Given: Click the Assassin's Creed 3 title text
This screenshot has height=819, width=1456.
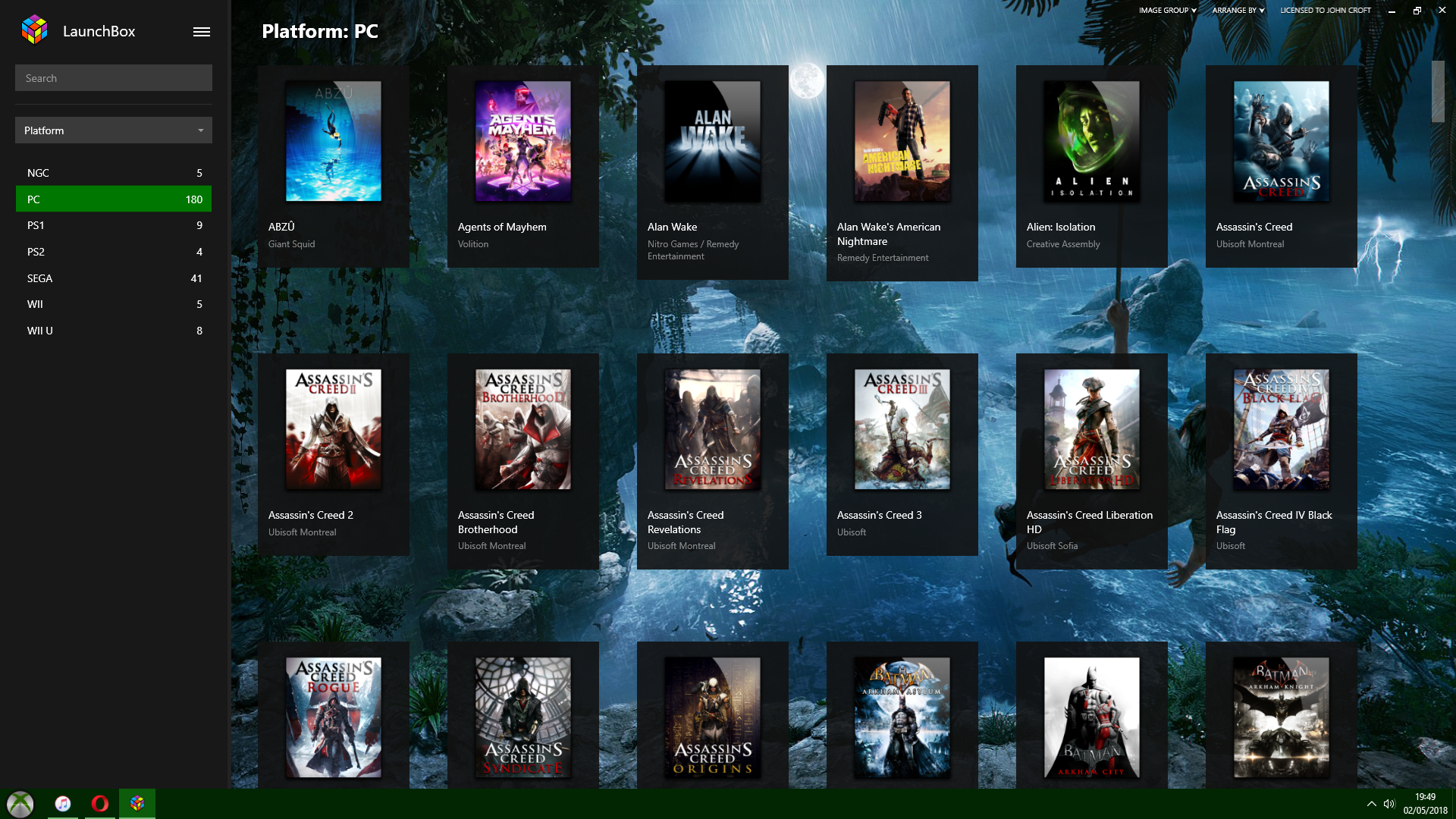Looking at the screenshot, I should click(880, 515).
